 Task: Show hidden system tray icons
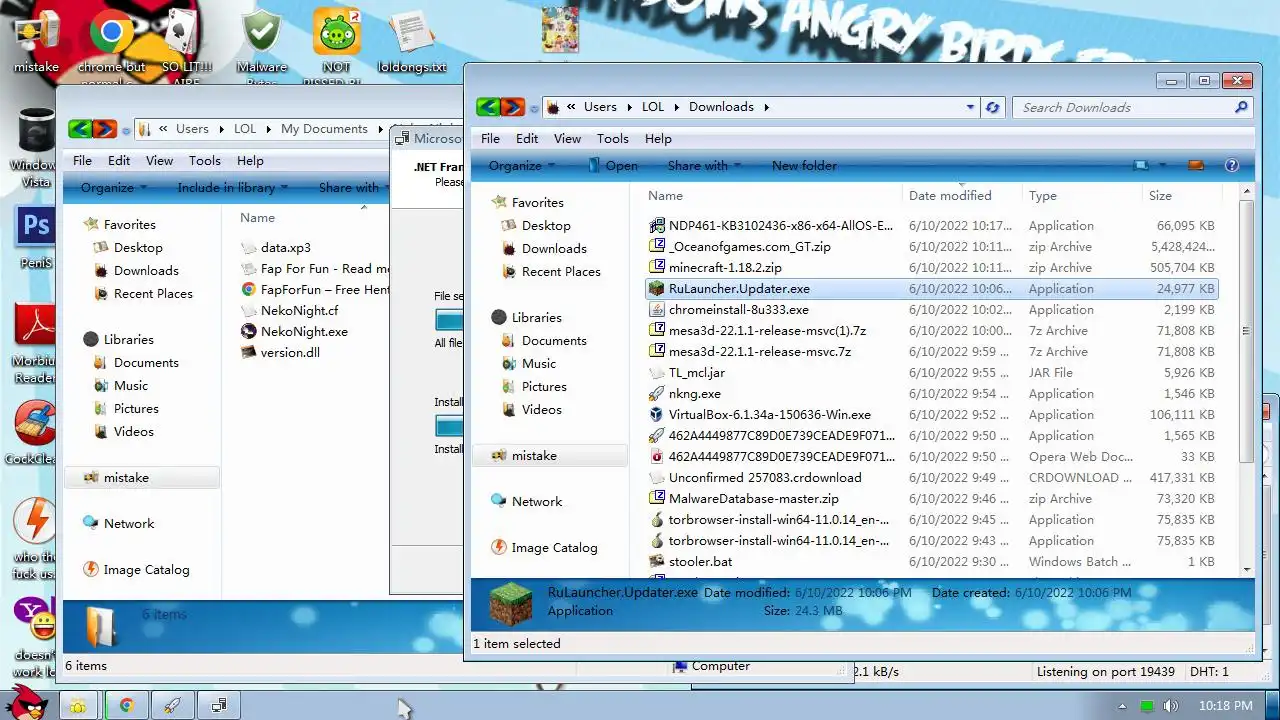[1124, 706]
